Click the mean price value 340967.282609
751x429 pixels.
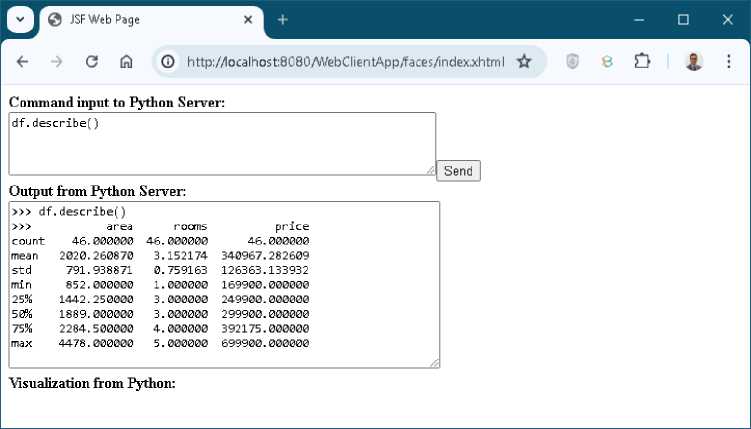pyautogui.click(x=265, y=256)
